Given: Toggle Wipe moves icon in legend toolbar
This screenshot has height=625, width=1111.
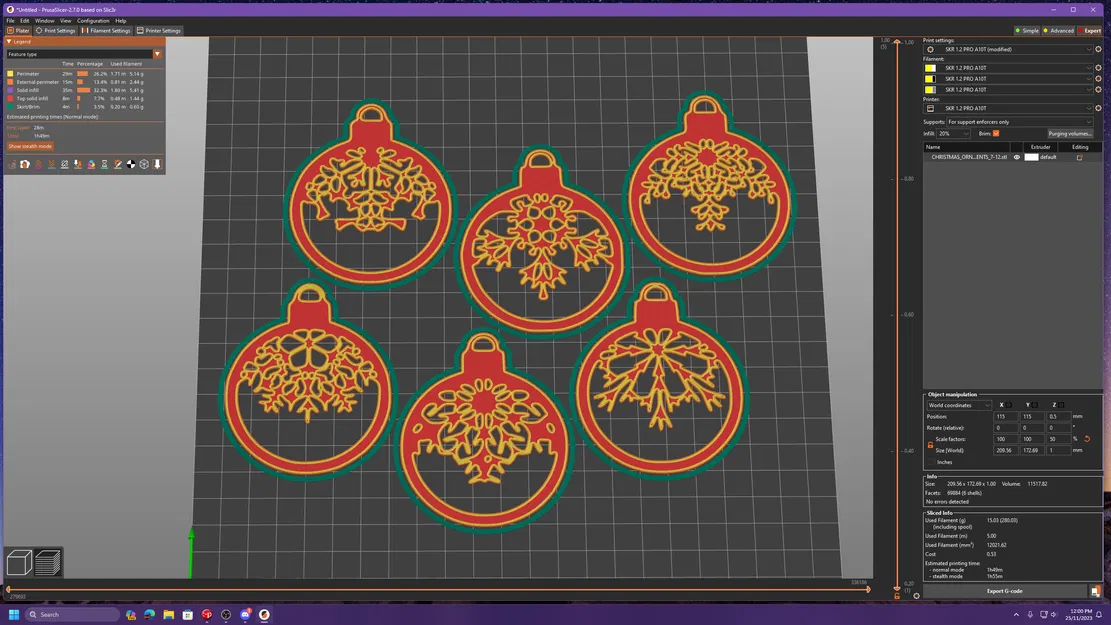Looking at the screenshot, I should pyautogui.click(x=25, y=164).
